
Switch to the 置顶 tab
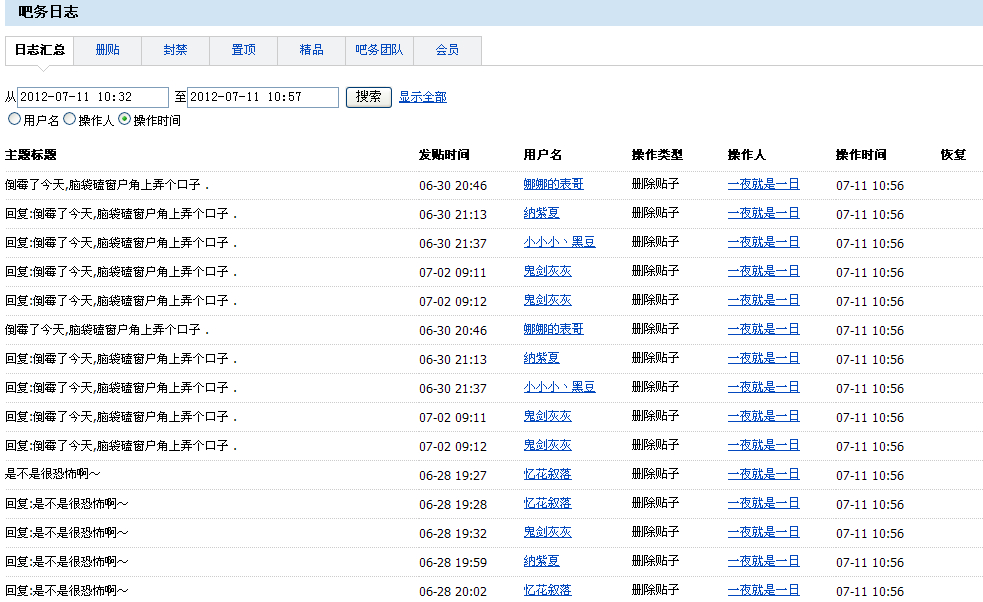pyautogui.click(x=243, y=50)
